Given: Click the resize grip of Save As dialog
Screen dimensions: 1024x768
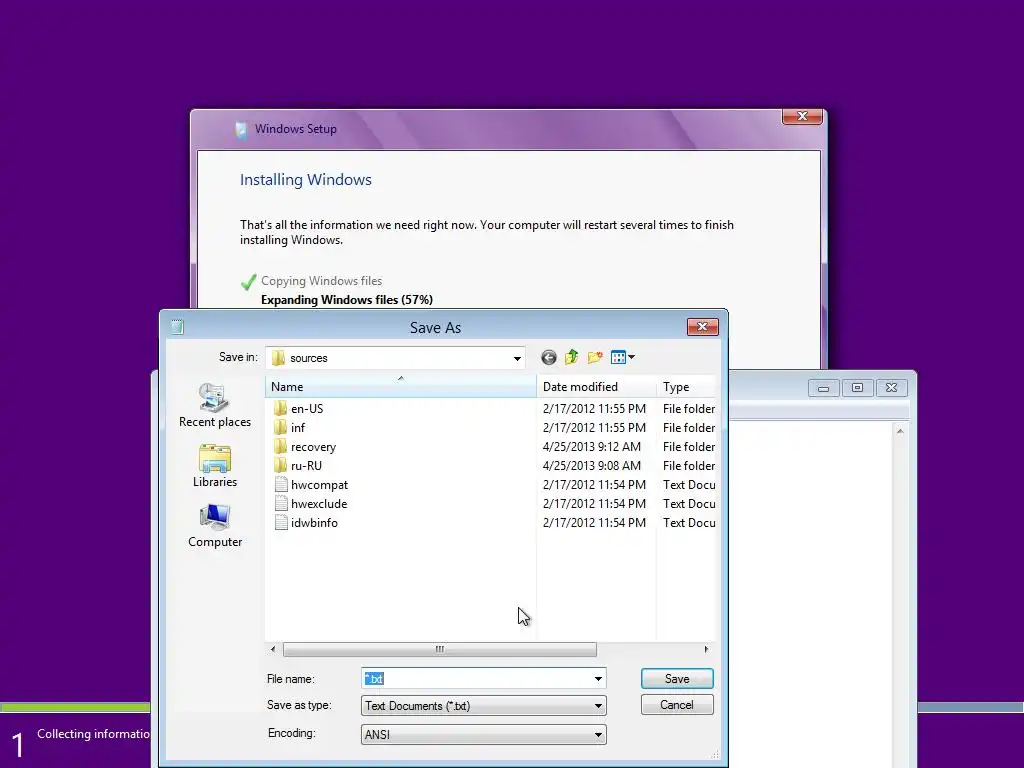Looking at the screenshot, I should point(715,754).
